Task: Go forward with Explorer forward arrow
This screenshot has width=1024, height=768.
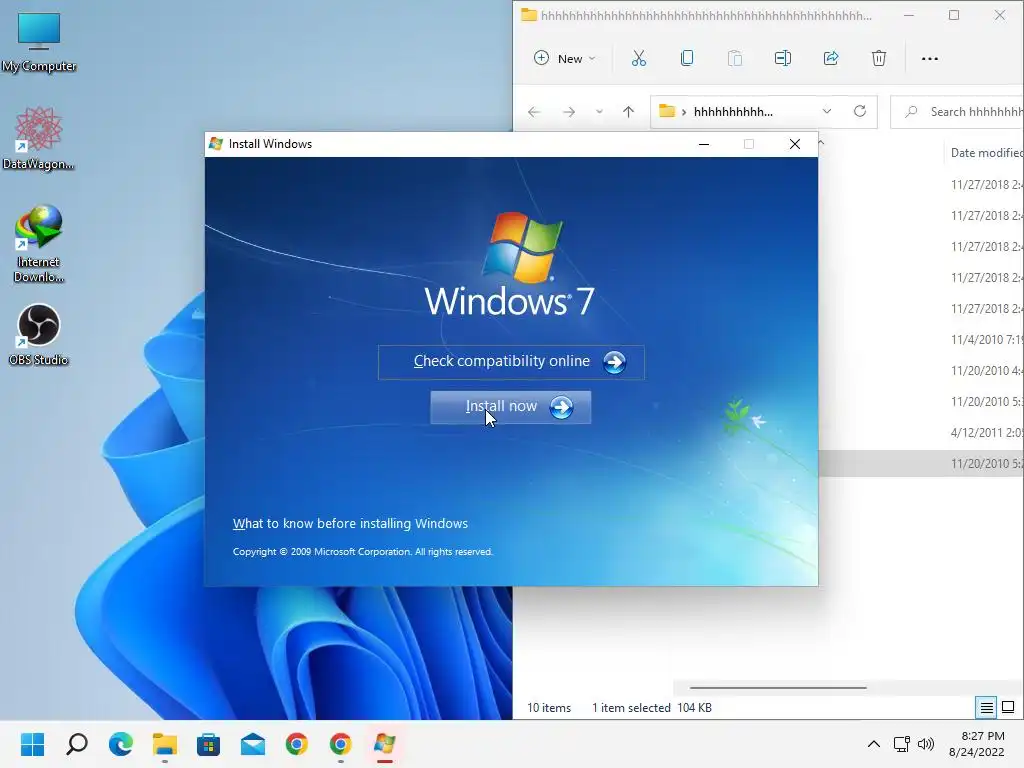Action: tap(569, 112)
